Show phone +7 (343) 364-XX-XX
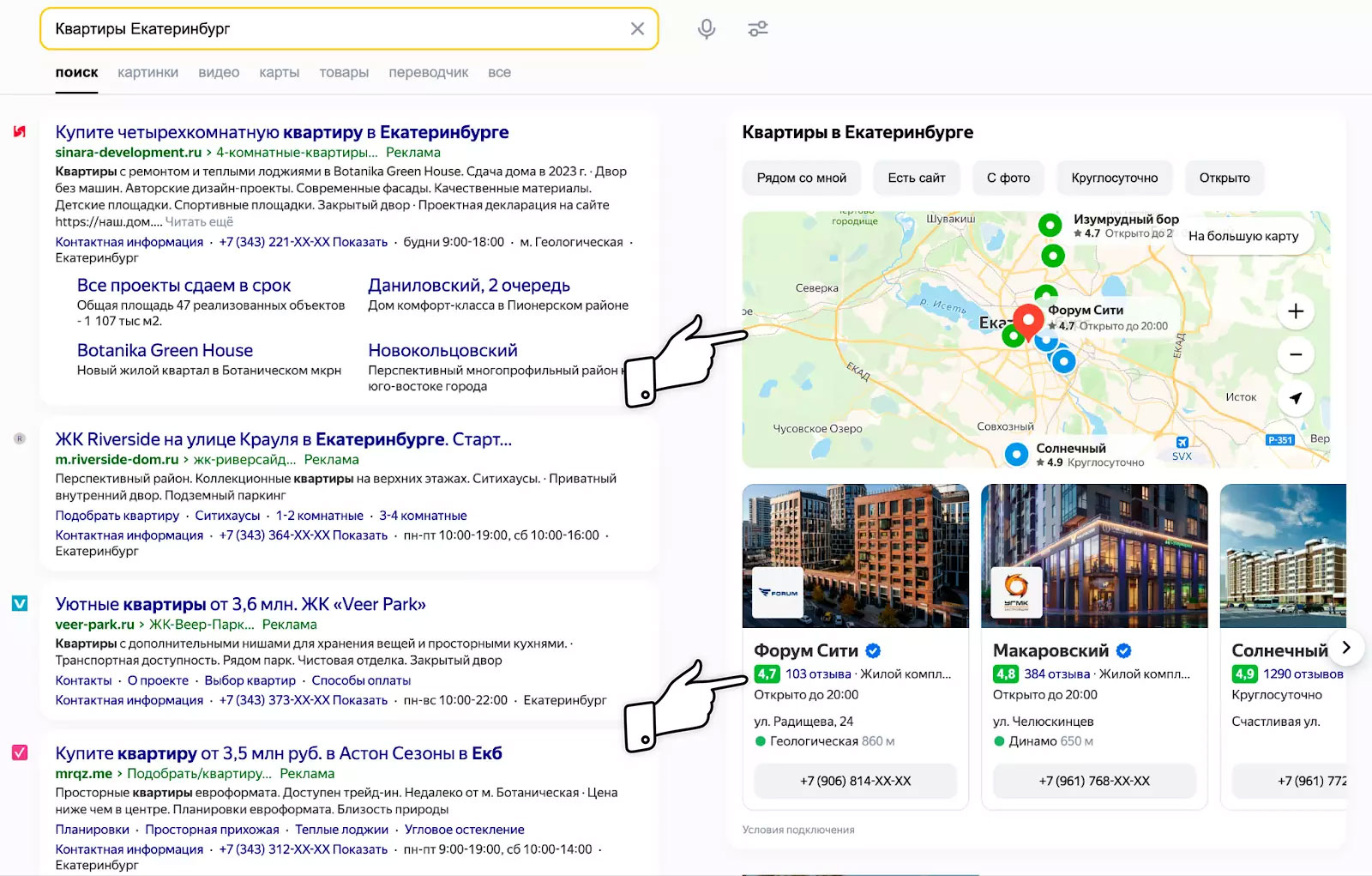 (304, 535)
